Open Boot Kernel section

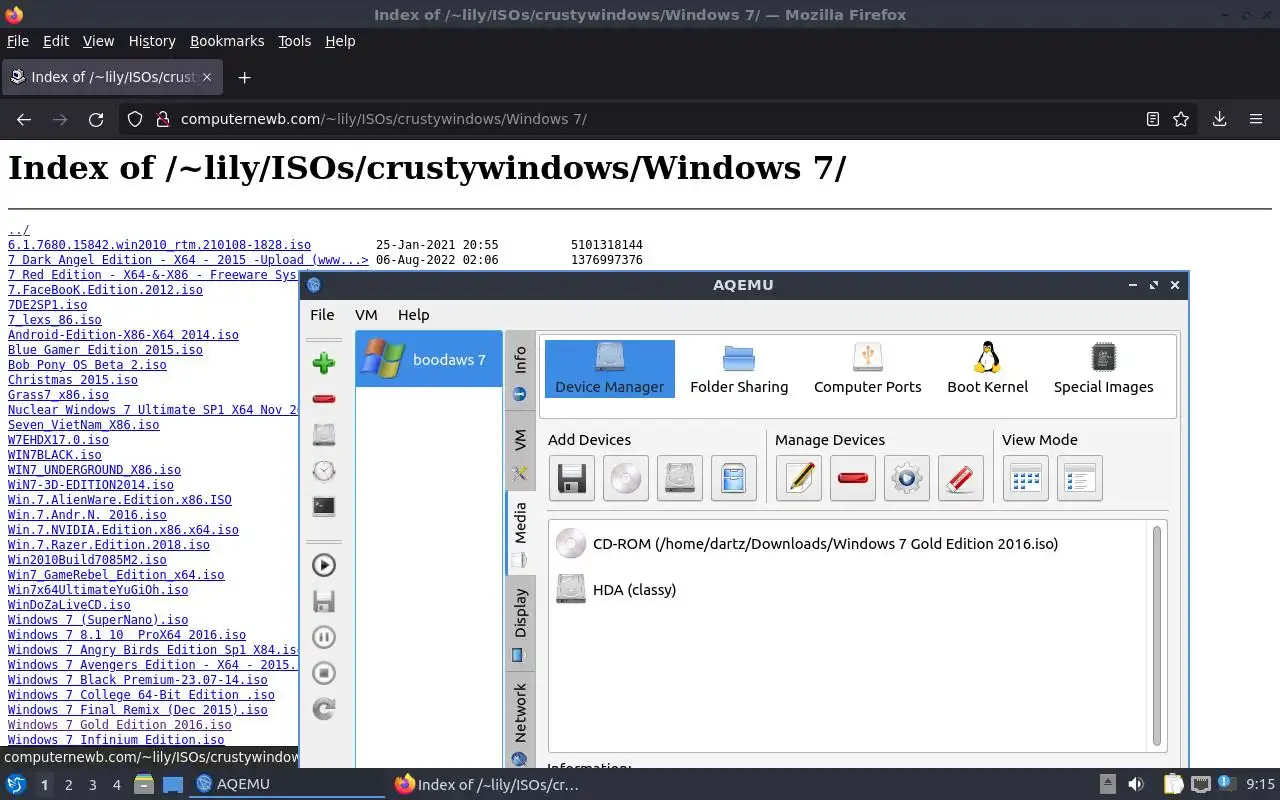988,369
